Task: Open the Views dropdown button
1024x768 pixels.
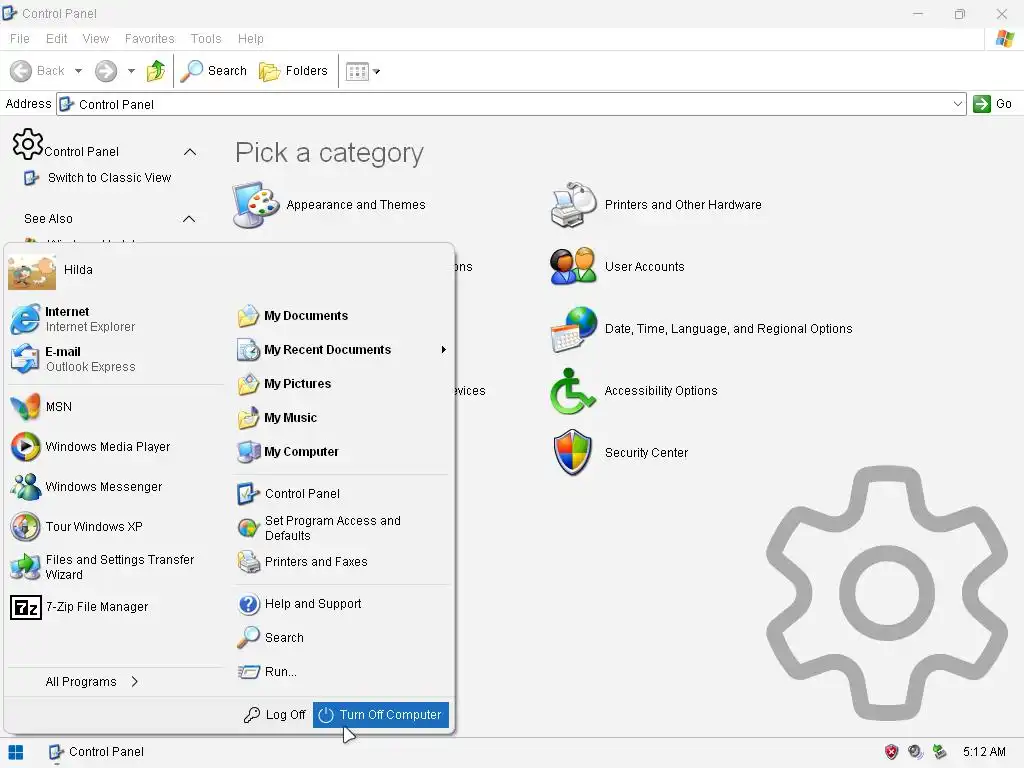Action: point(362,71)
